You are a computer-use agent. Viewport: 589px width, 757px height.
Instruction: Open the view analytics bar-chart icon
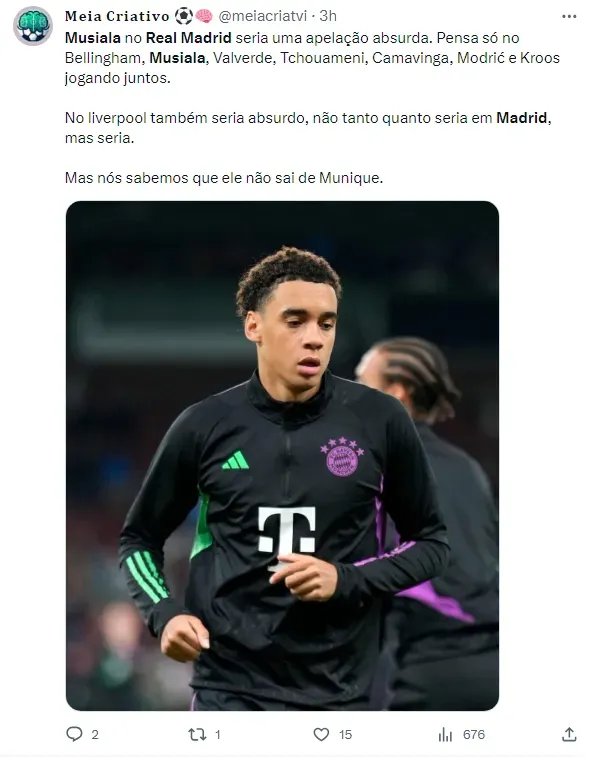click(x=445, y=735)
